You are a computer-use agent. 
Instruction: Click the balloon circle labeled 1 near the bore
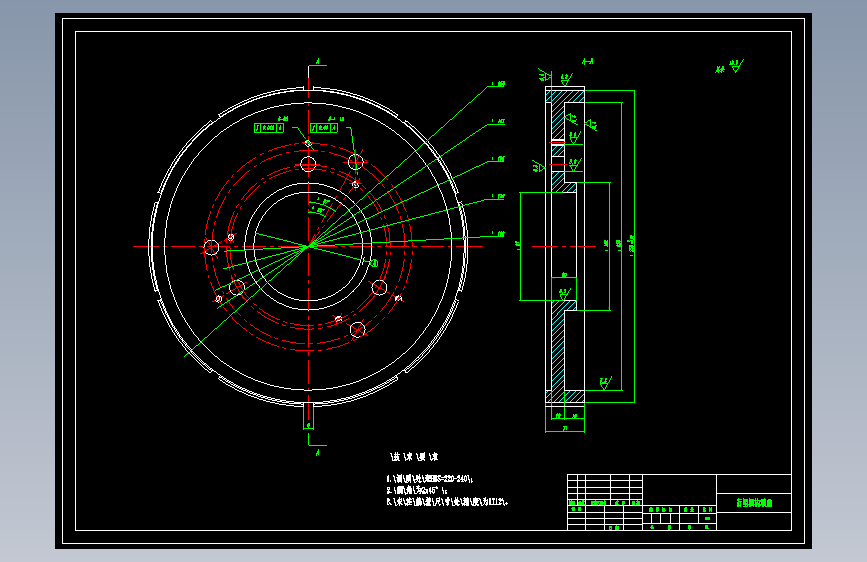point(374,263)
